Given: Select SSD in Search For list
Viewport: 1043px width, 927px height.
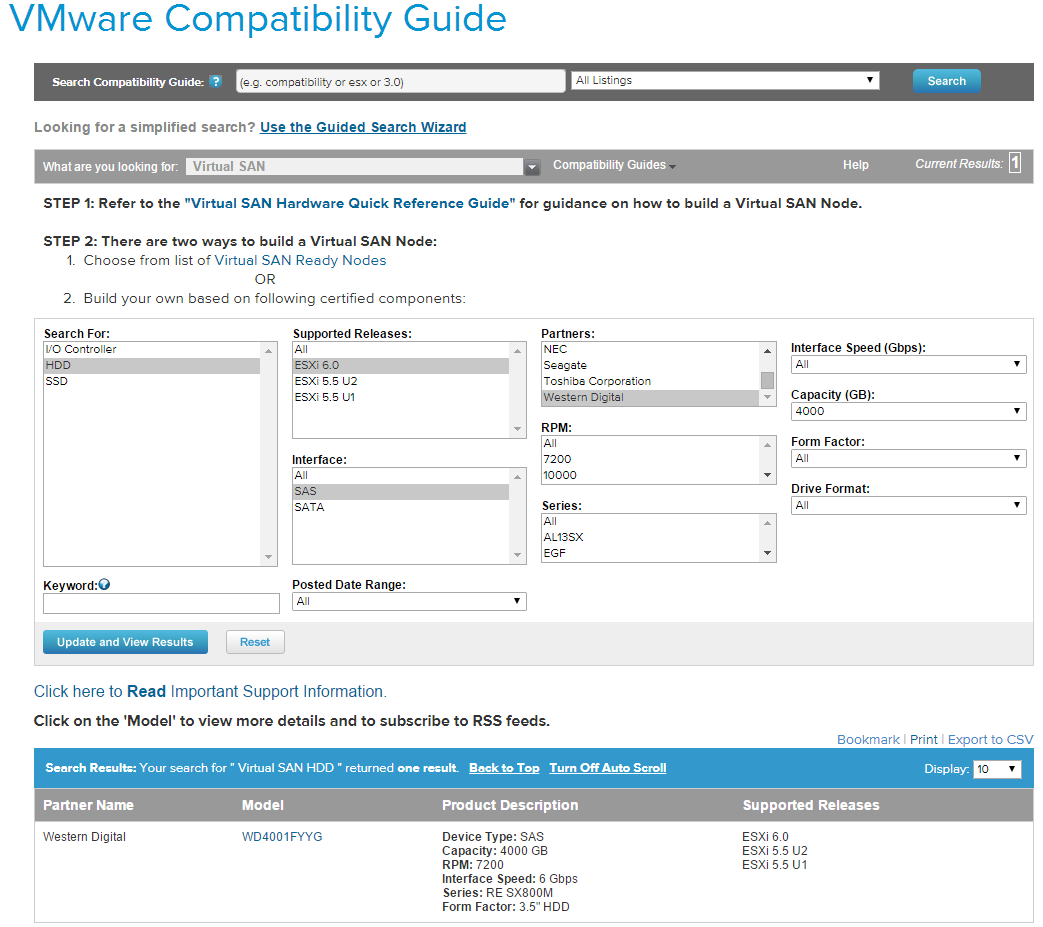Looking at the screenshot, I should click(x=152, y=381).
